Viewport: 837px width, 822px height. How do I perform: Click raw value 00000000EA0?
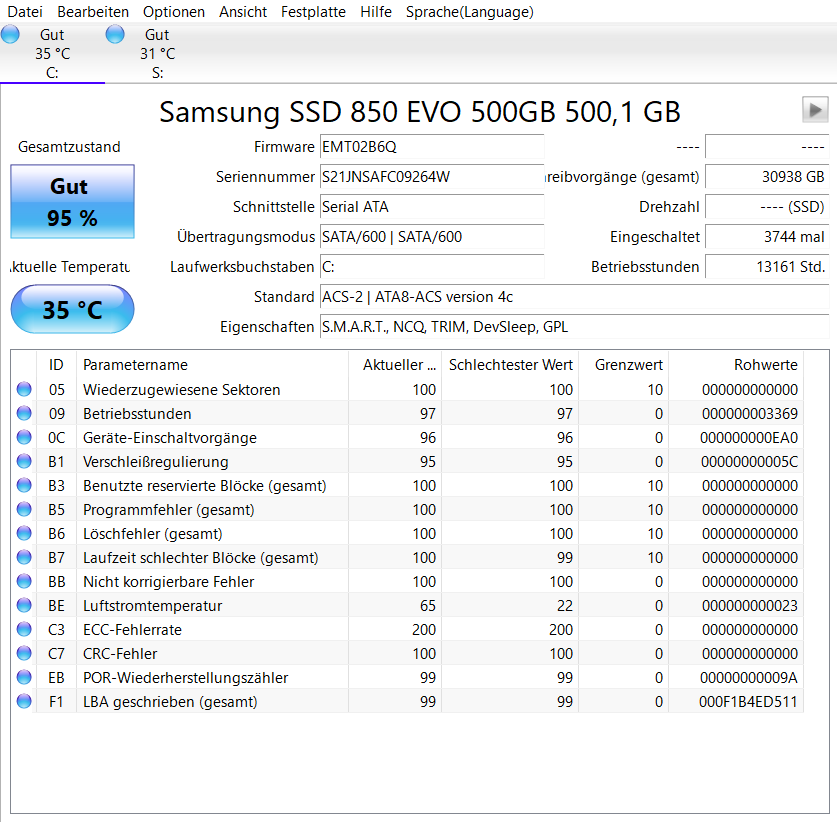[x=748, y=438]
